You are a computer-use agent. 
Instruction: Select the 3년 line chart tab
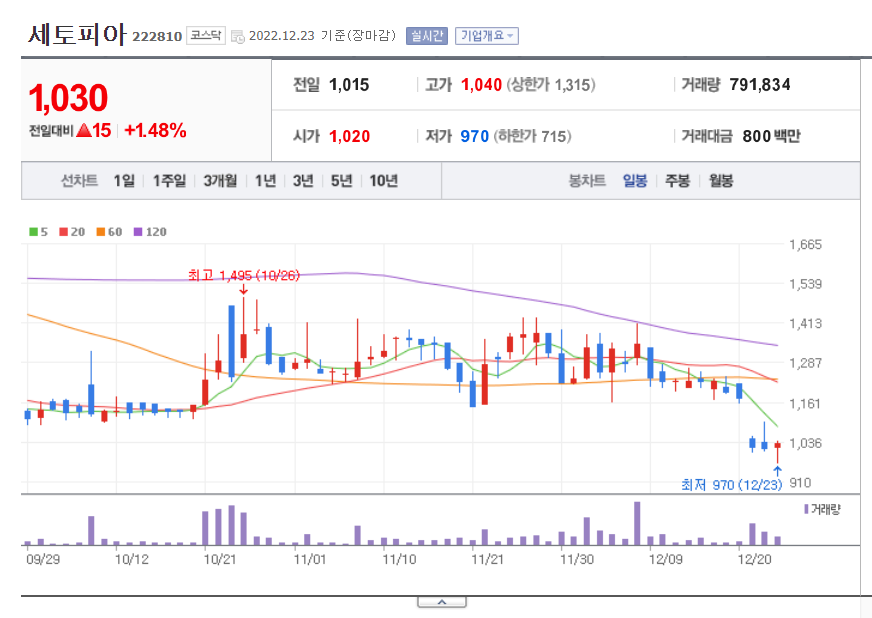point(303,181)
